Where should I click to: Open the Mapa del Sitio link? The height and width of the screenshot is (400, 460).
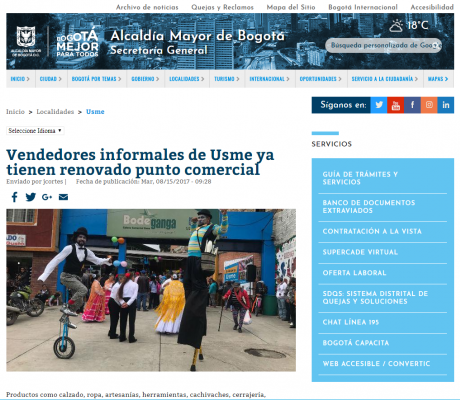pos(291,7)
